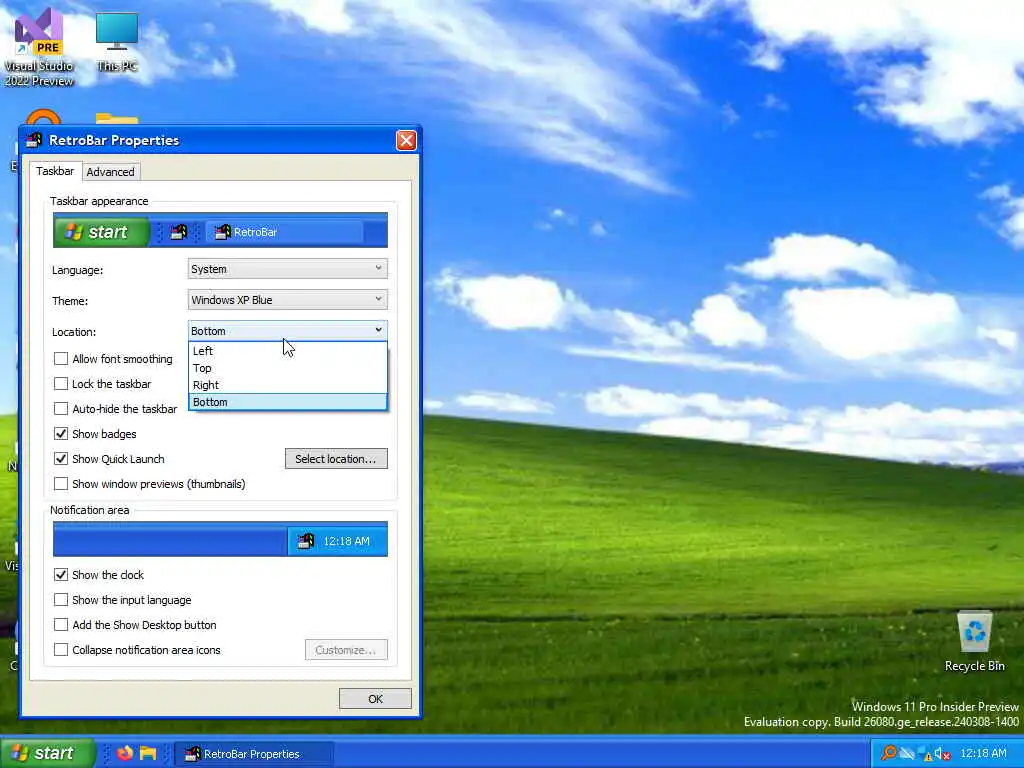Click the RetroBar Properties title bar text

coord(114,140)
